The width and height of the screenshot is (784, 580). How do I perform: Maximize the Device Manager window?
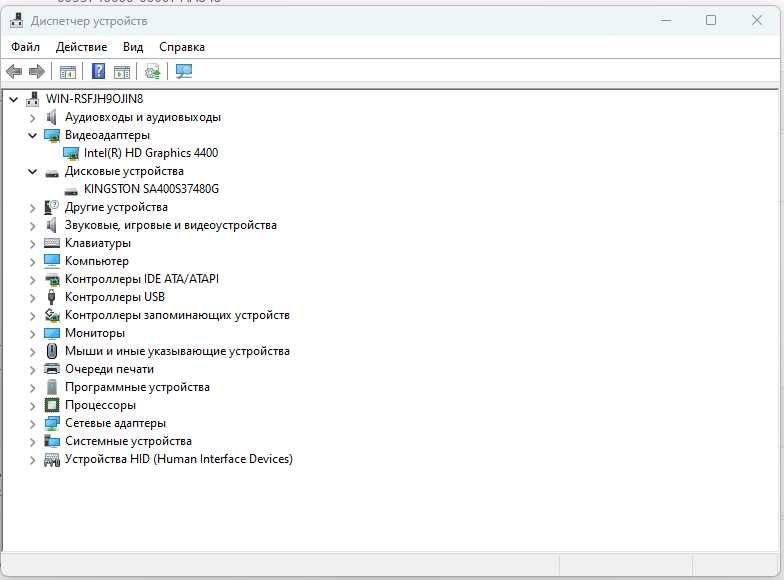coord(710,20)
